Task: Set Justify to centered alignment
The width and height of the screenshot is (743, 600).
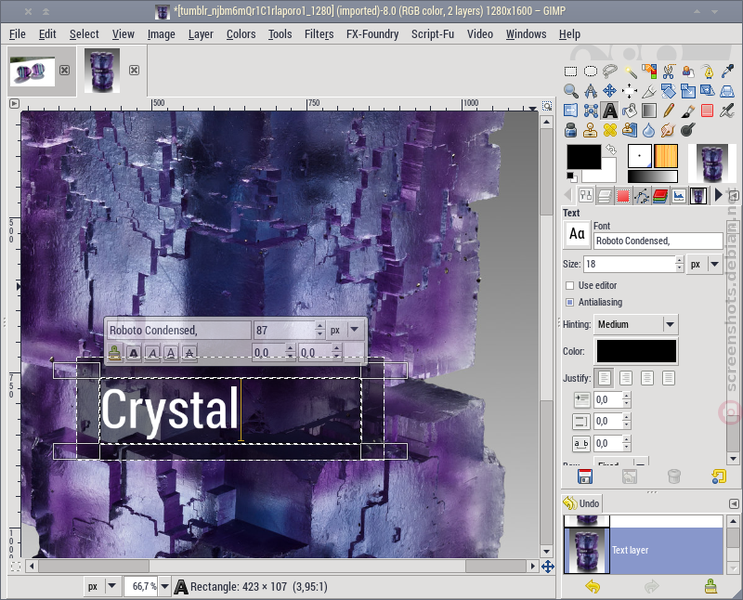Action: pyautogui.click(x=647, y=378)
